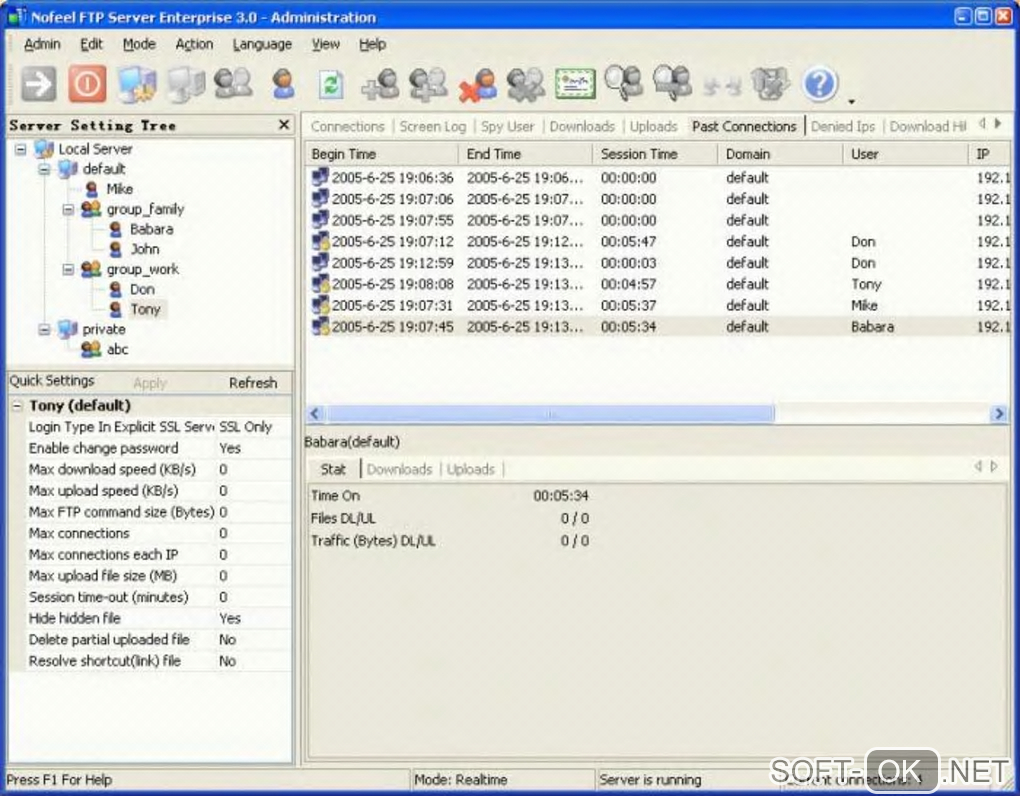This screenshot has width=1020, height=796.
Task: Open the View menu
Action: point(325,44)
